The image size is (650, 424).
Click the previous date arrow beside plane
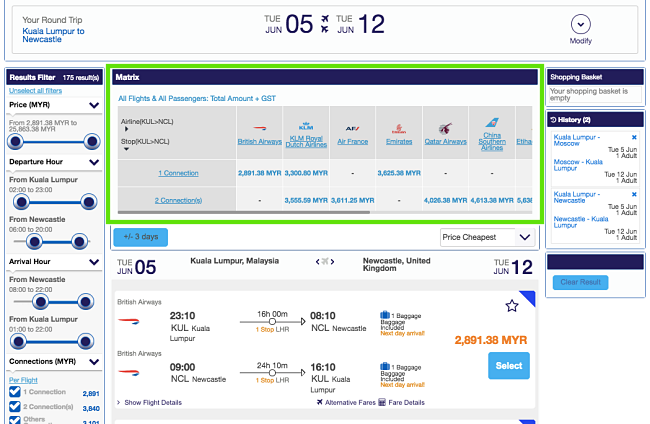click(x=318, y=262)
